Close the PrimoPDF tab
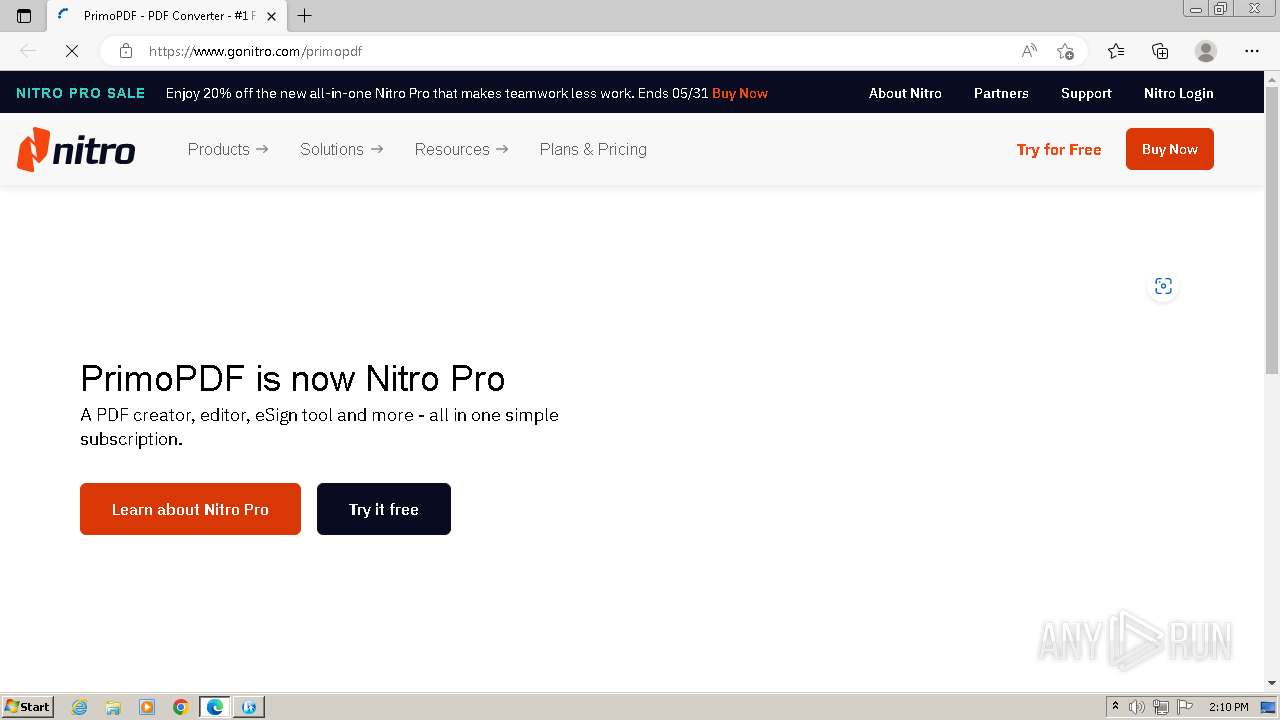Image resolution: width=1280 pixels, height=720 pixels. [x=271, y=16]
